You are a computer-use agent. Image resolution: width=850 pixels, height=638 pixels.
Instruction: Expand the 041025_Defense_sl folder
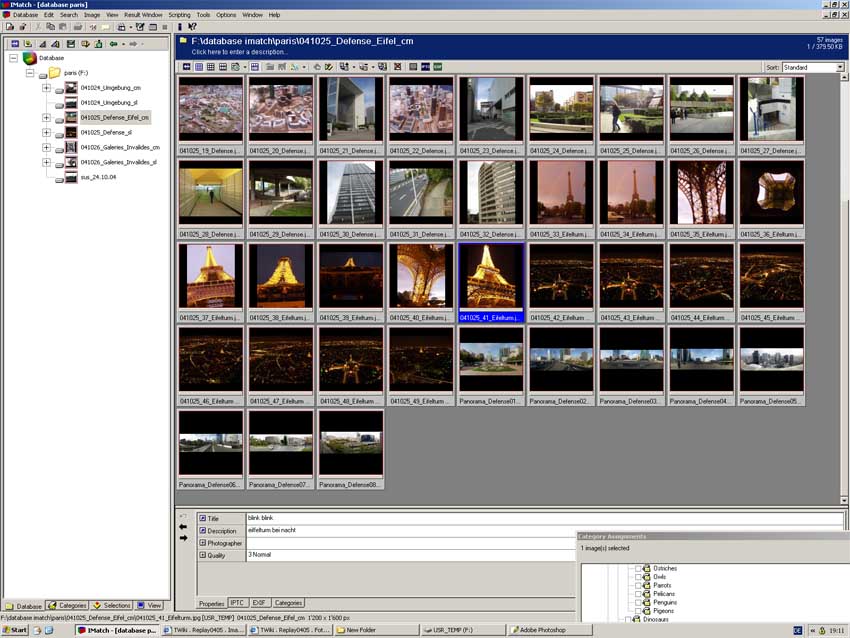[46, 132]
